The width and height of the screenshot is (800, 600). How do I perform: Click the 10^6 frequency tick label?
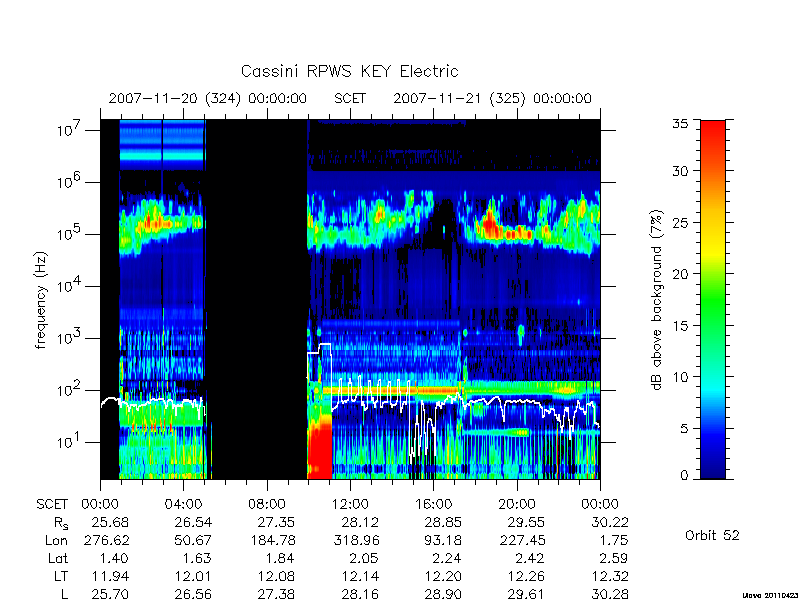71,181
